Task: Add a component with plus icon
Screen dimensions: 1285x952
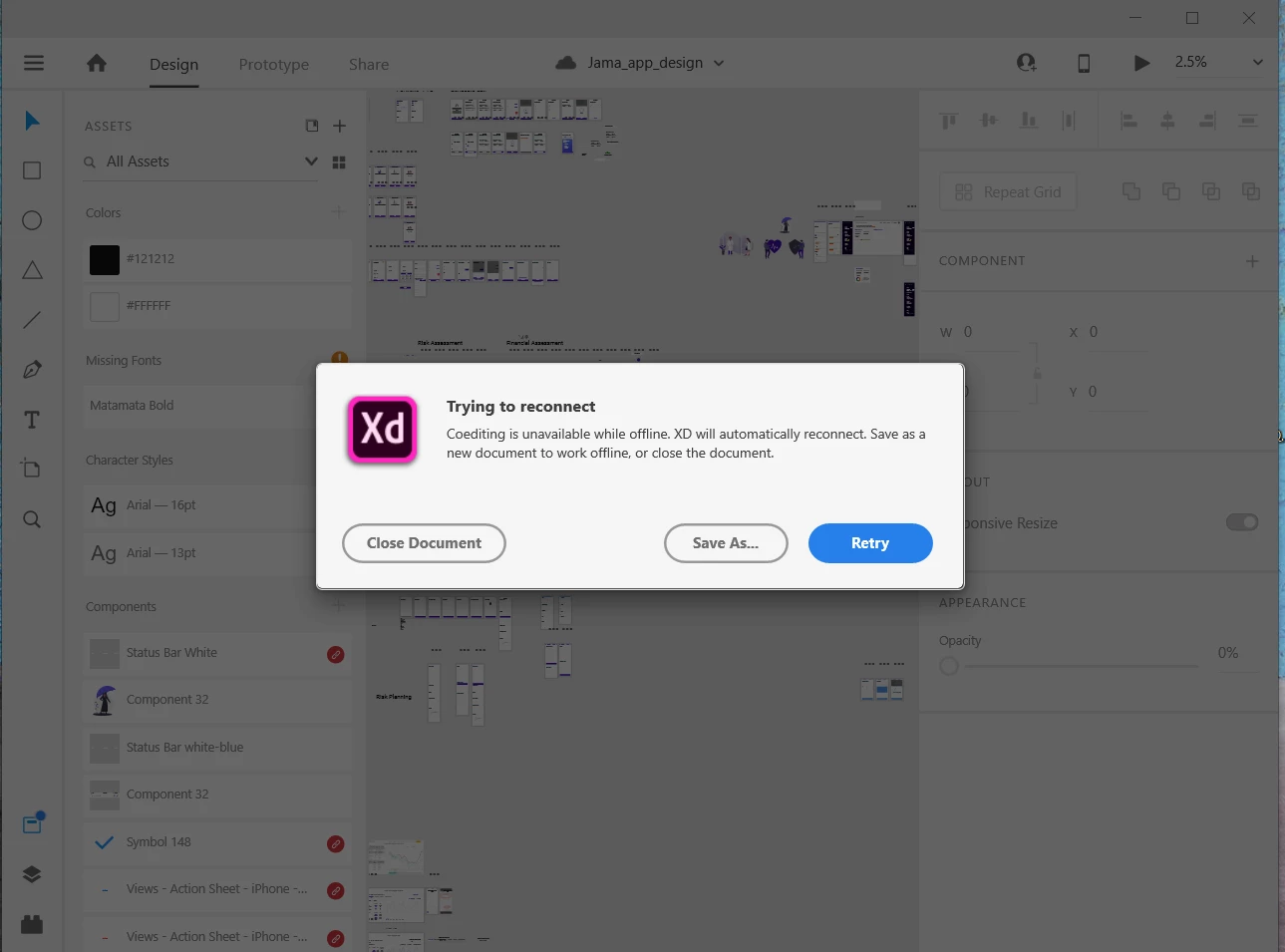Action: point(1252,261)
